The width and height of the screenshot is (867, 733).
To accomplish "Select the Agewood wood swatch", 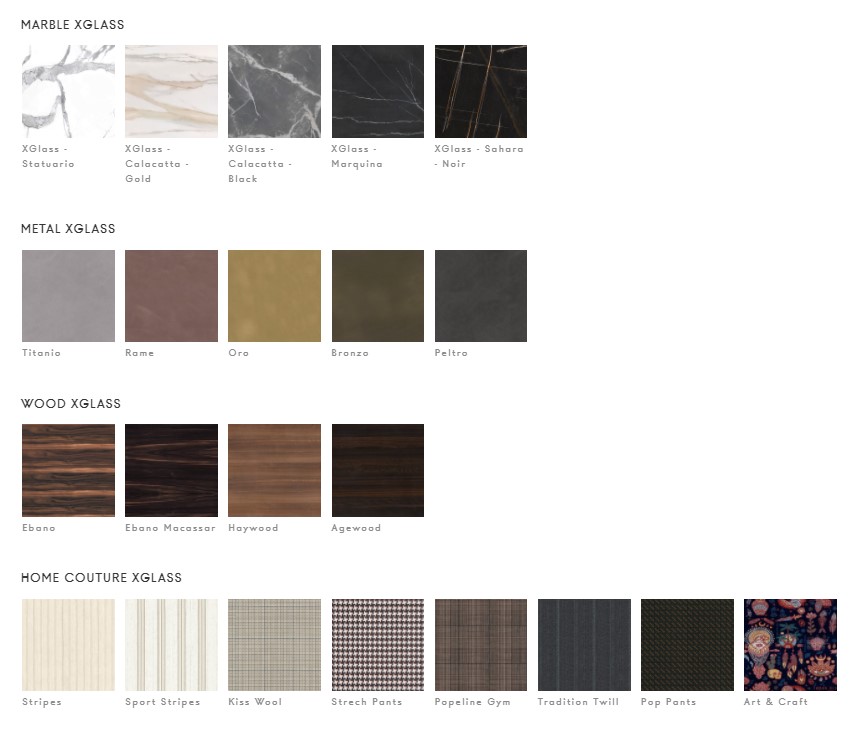I will pos(378,470).
